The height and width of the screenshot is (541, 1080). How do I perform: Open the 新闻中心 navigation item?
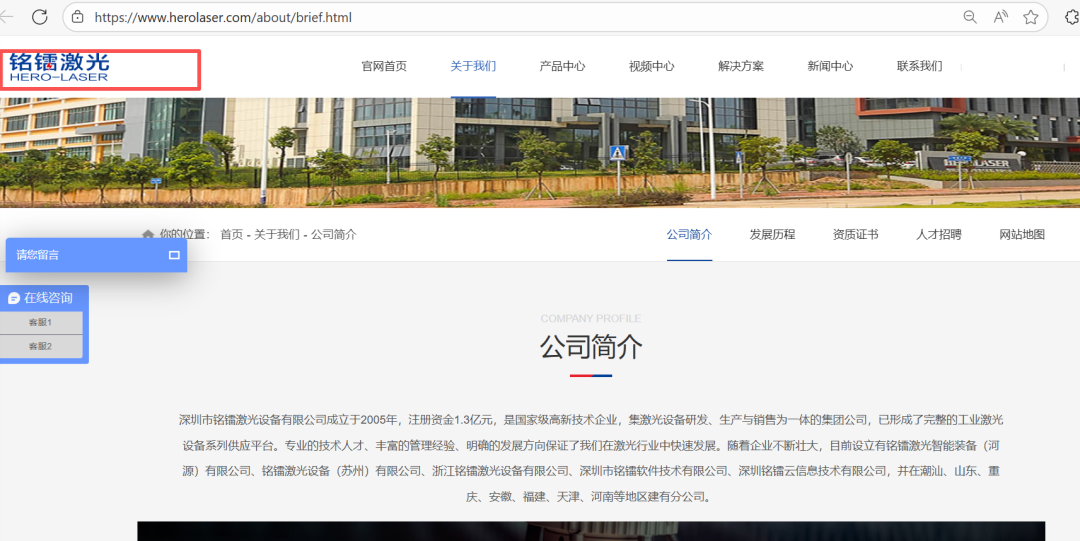click(830, 66)
